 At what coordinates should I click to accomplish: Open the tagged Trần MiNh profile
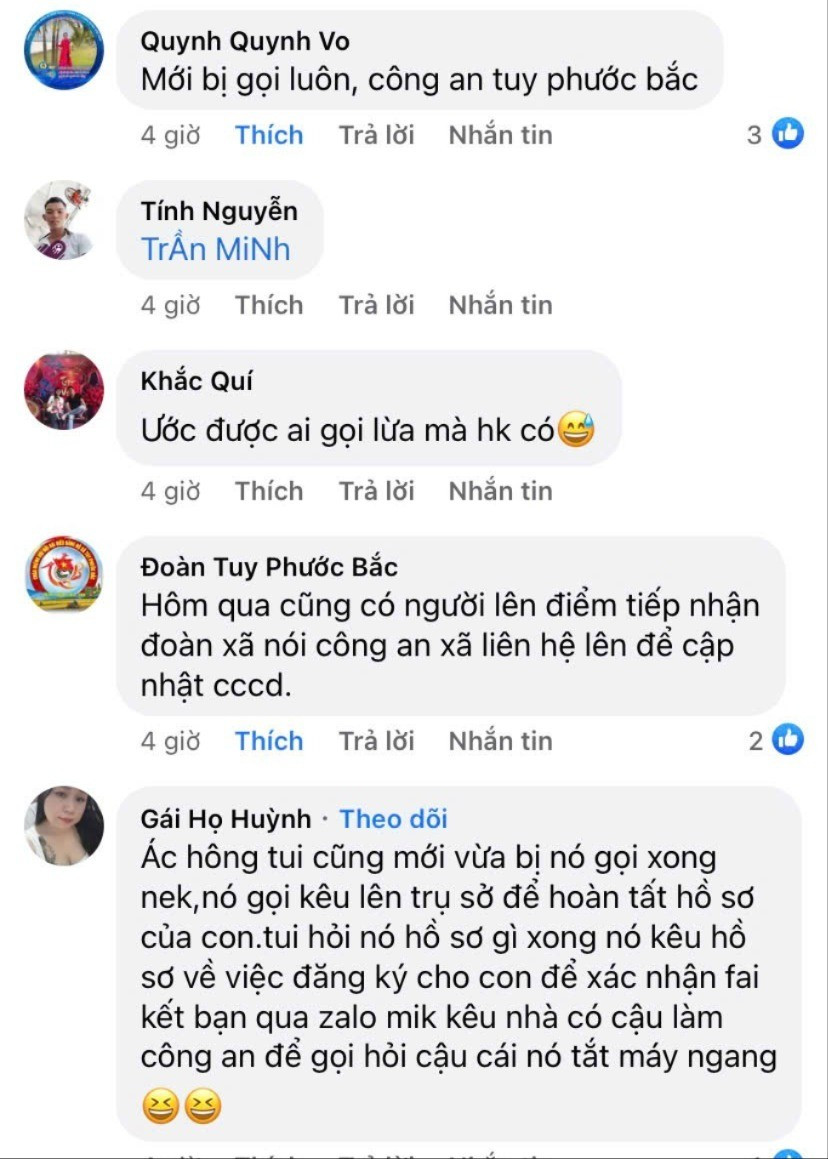coord(216,249)
